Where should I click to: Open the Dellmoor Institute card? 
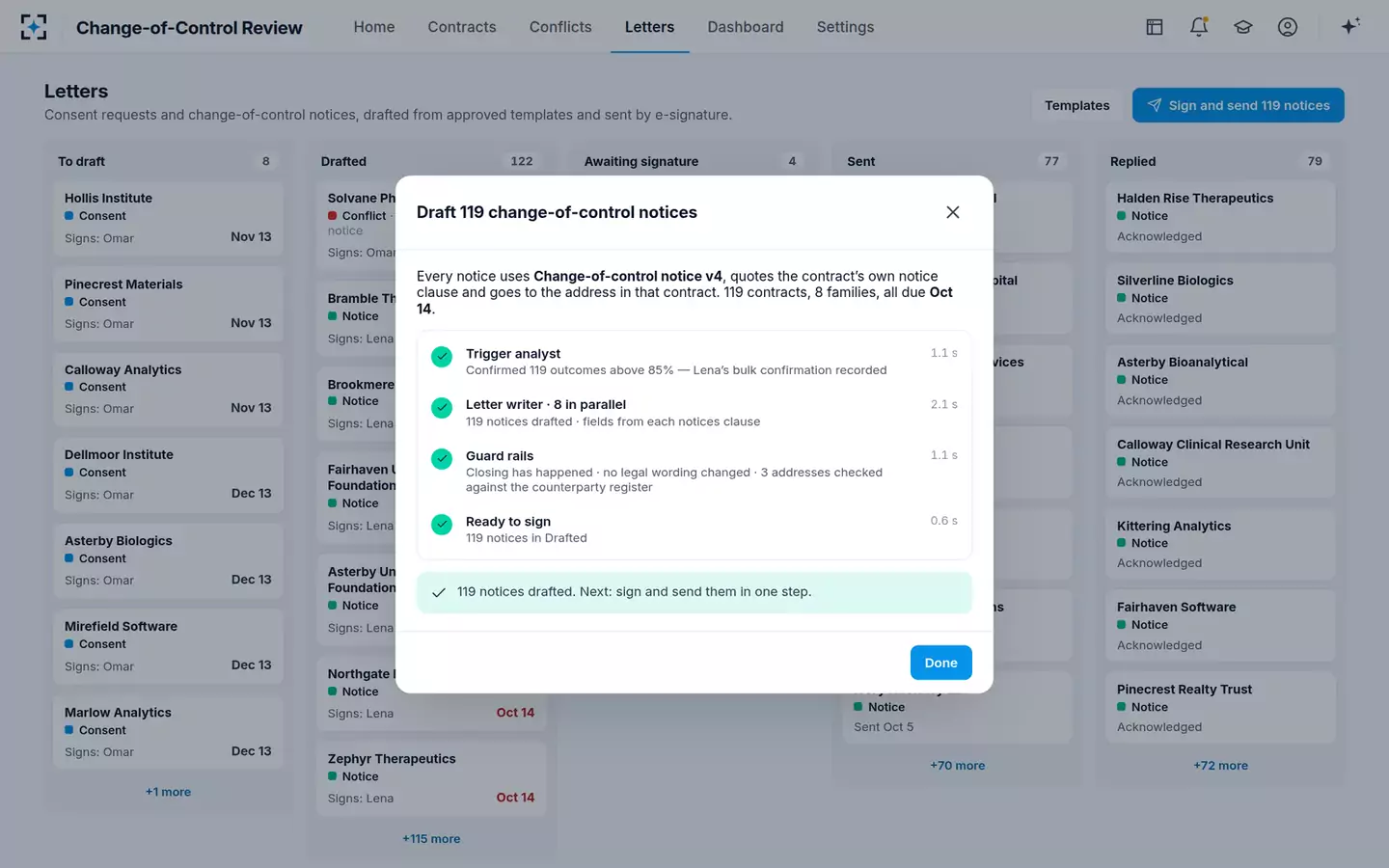click(168, 475)
